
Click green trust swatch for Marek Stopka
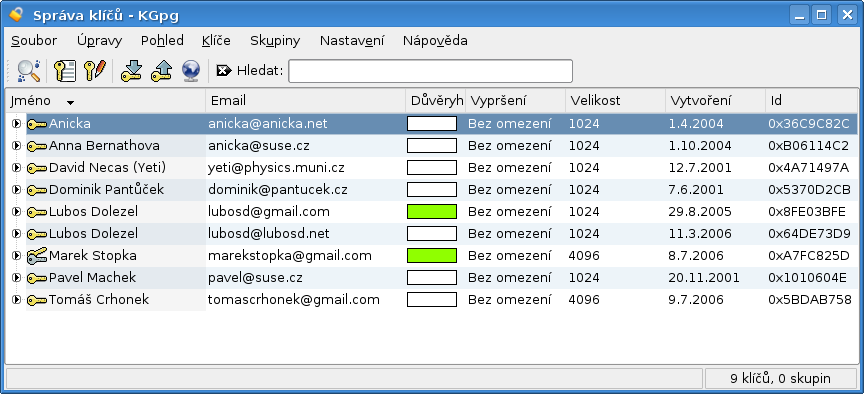(x=432, y=256)
